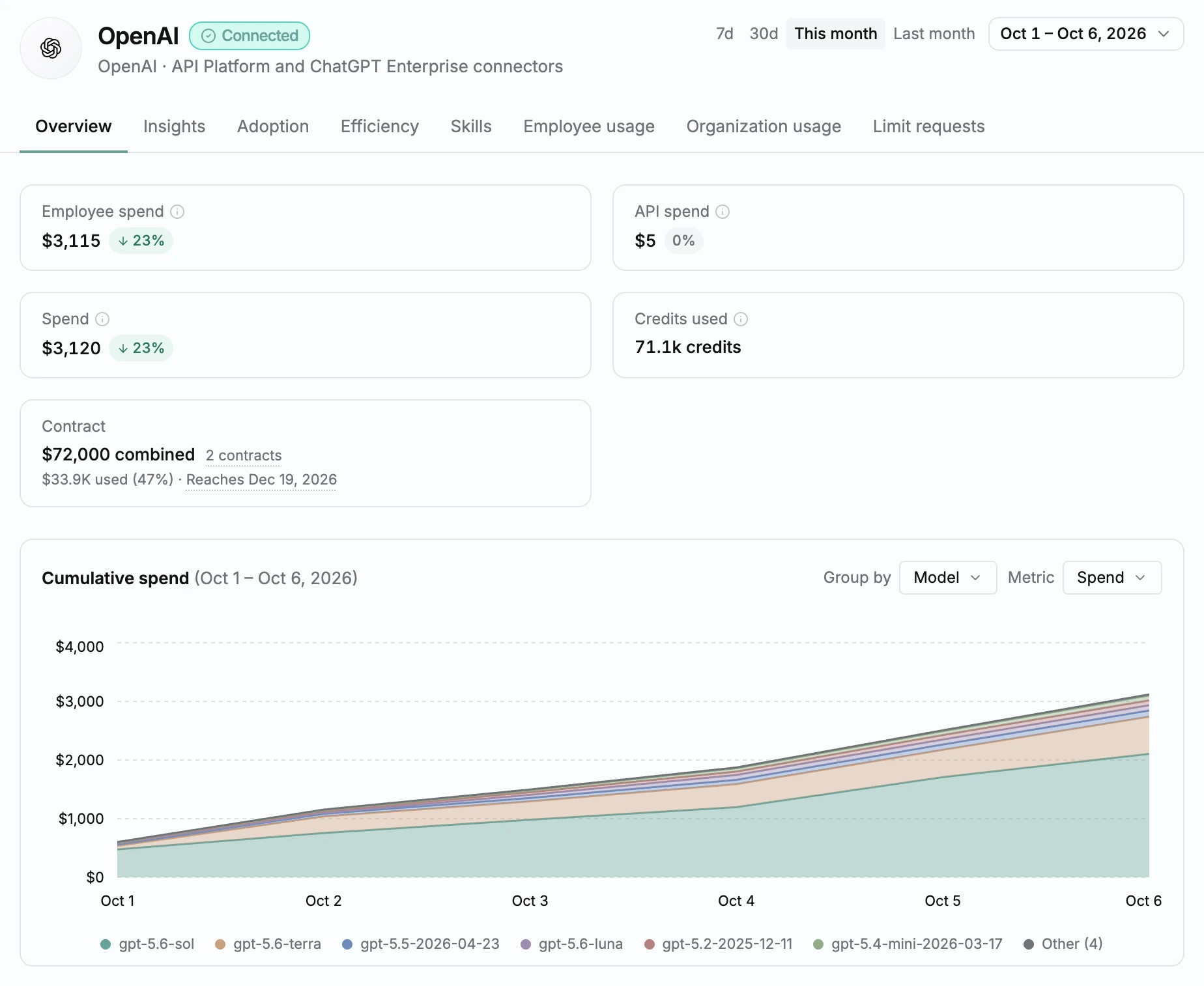Open the Oct 1 – Oct 6, 2026 date range dropdown
The height and width of the screenshot is (986, 1204).
[x=1085, y=34]
